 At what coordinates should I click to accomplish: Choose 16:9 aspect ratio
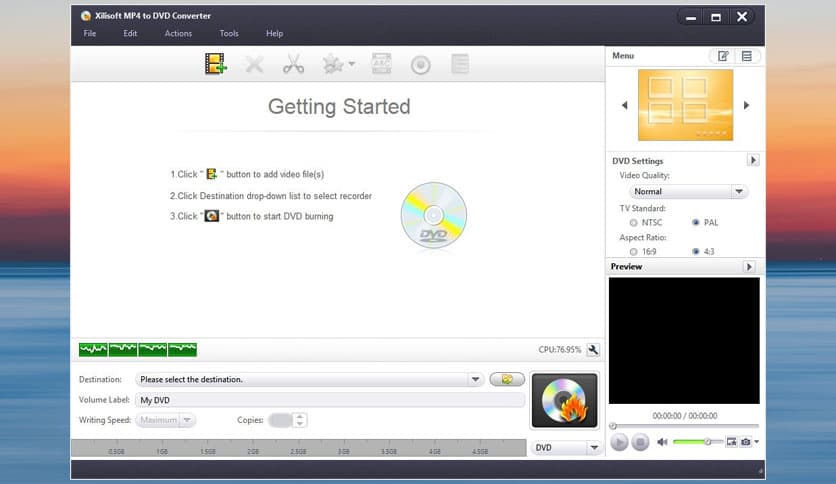[x=633, y=252]
